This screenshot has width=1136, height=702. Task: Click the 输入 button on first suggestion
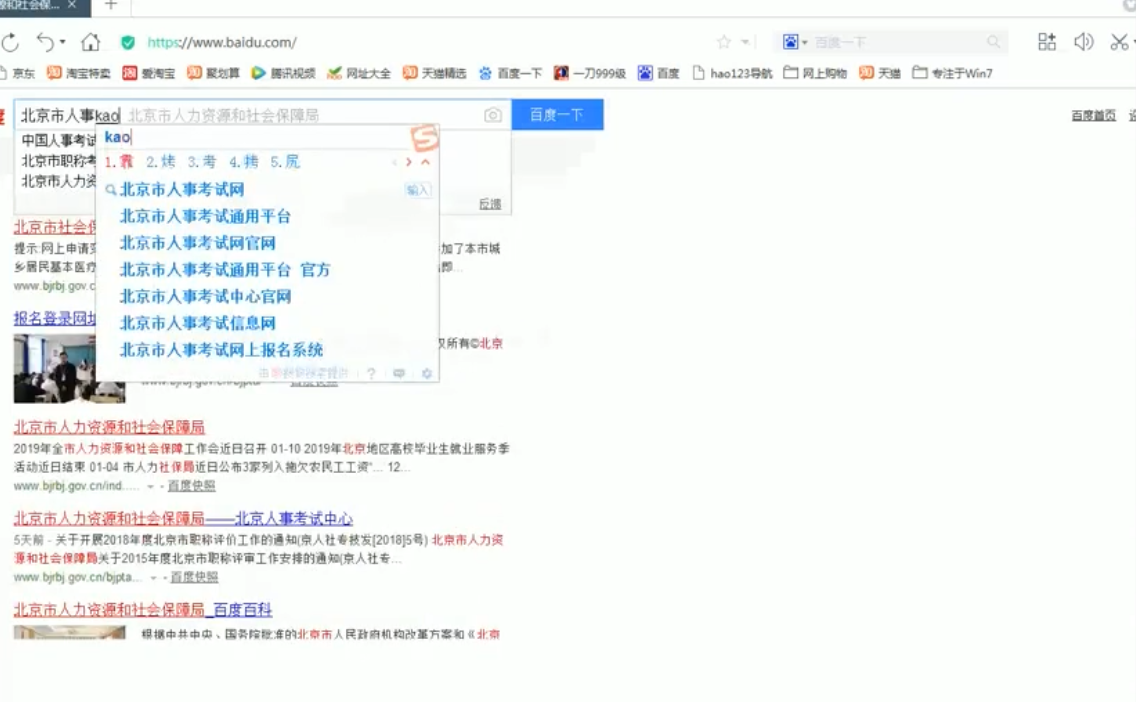click(x=417, y=190)
